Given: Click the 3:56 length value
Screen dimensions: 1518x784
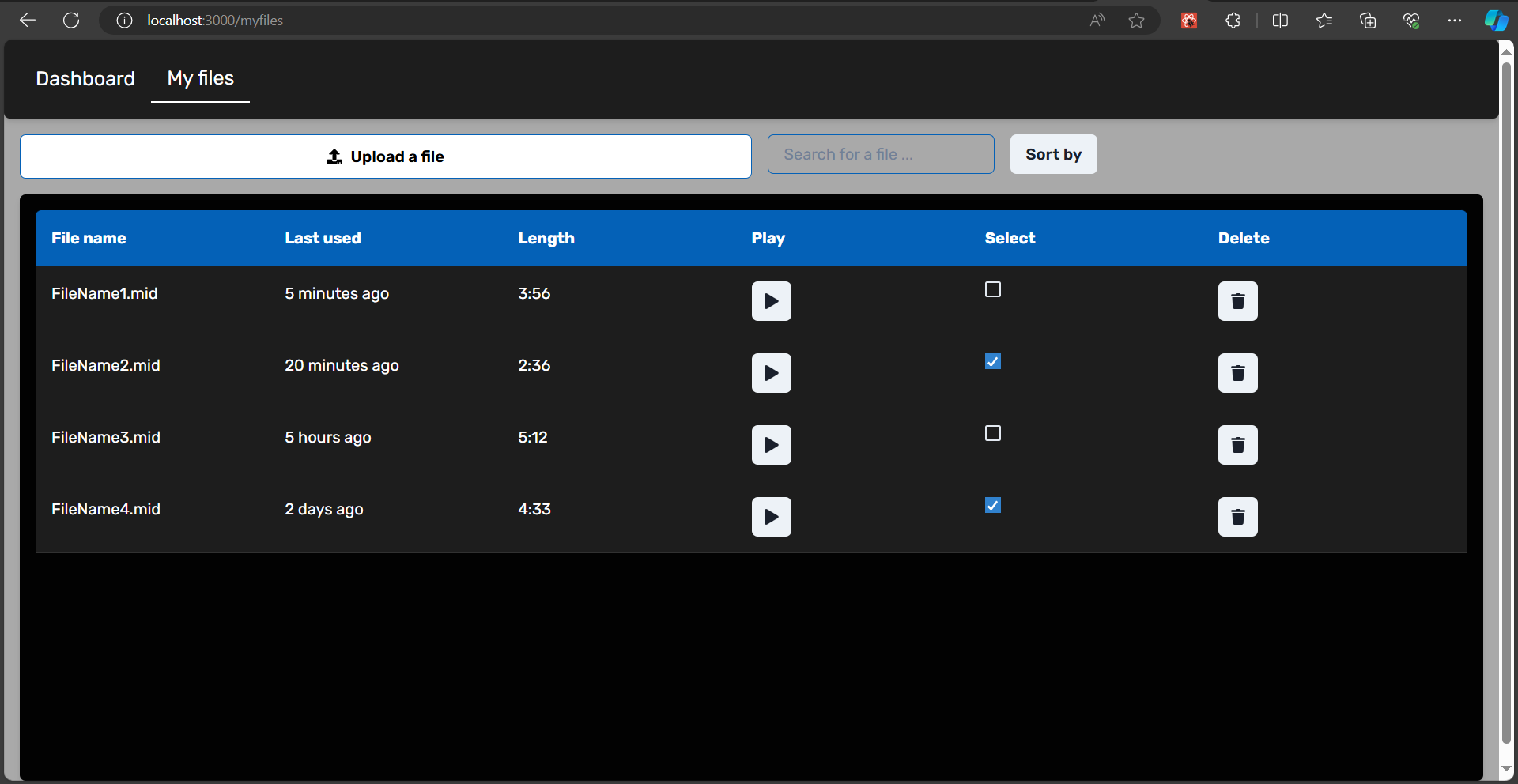Looking at the screenshot, I should [534, 293].
